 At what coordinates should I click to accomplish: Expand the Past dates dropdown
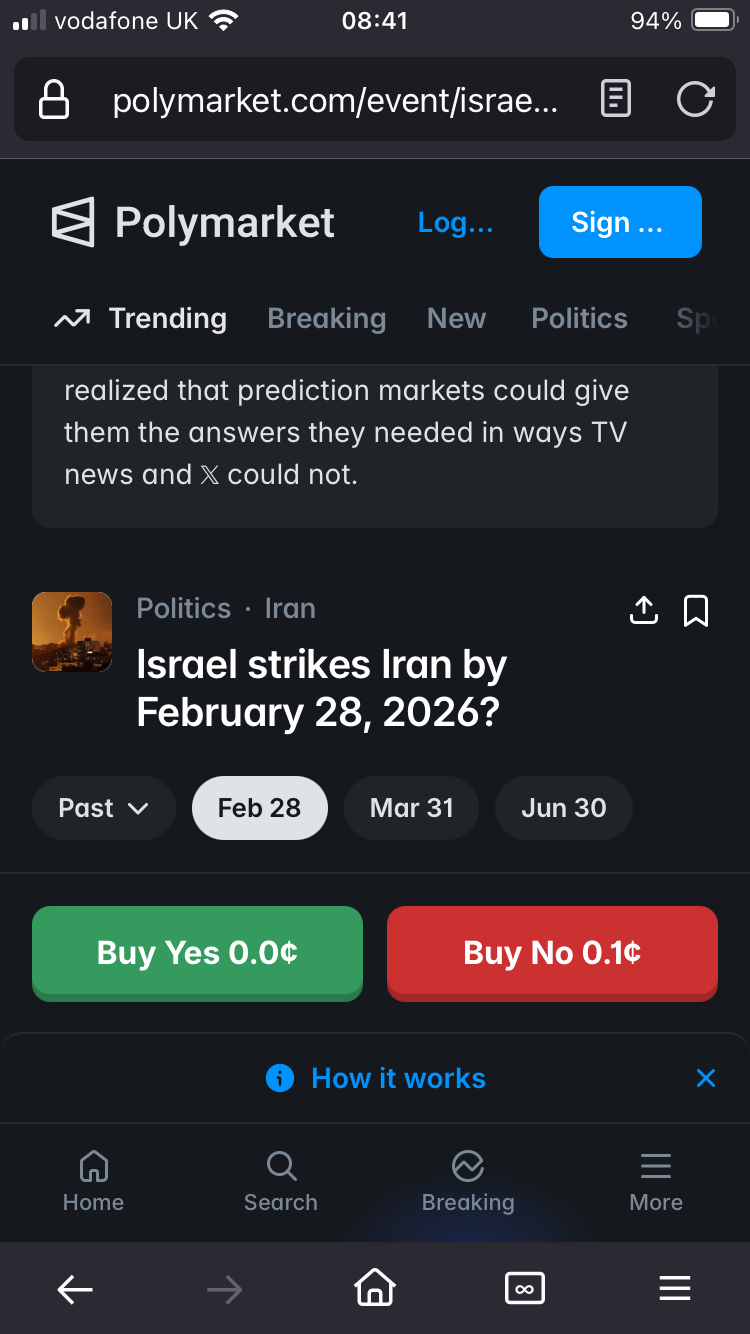(x=104, y=808)
